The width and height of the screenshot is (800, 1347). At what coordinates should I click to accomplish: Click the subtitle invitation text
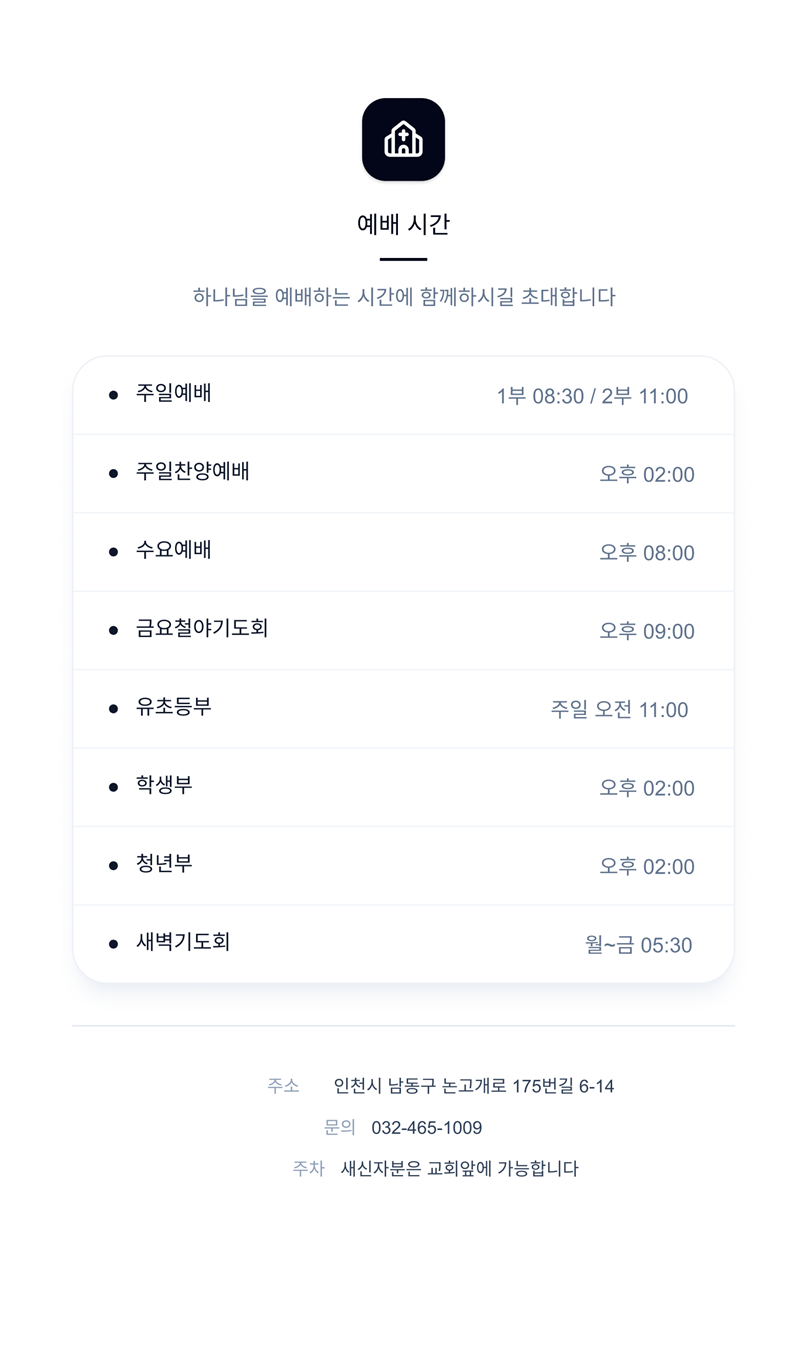click(403, 297)
